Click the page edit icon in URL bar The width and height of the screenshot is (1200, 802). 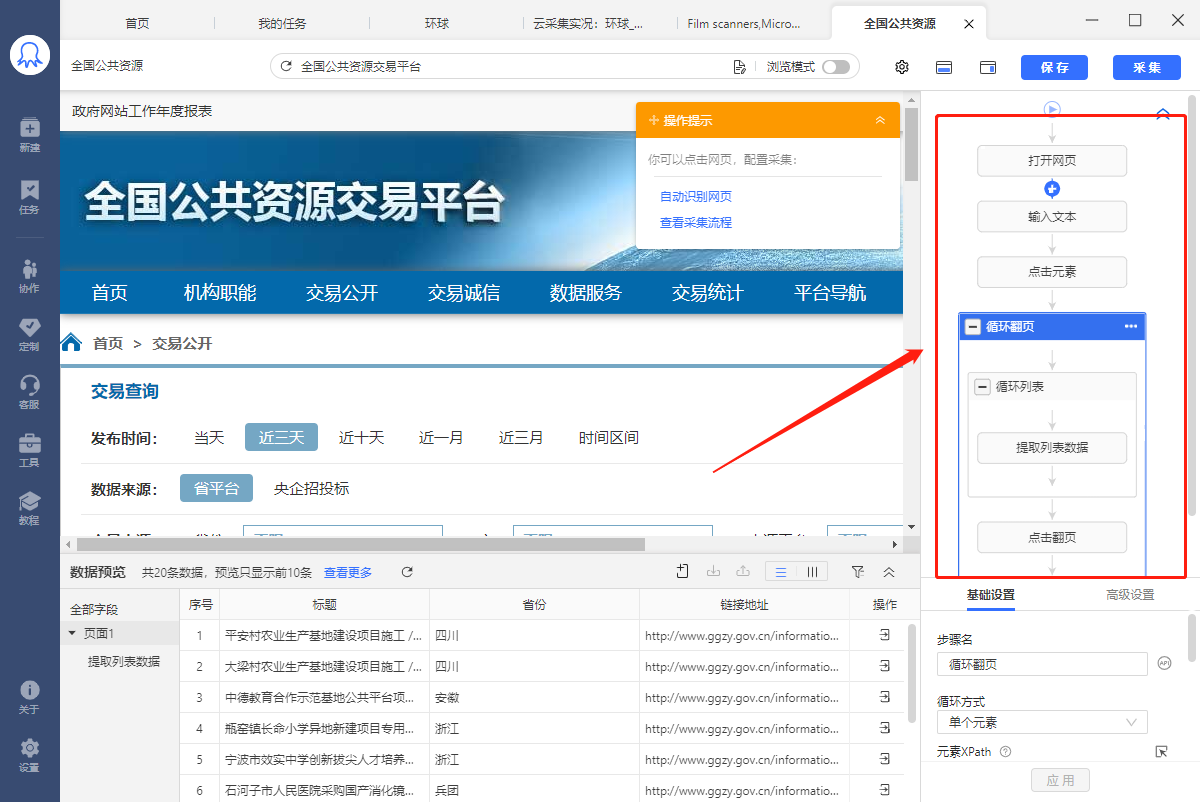tap(739, 67)
